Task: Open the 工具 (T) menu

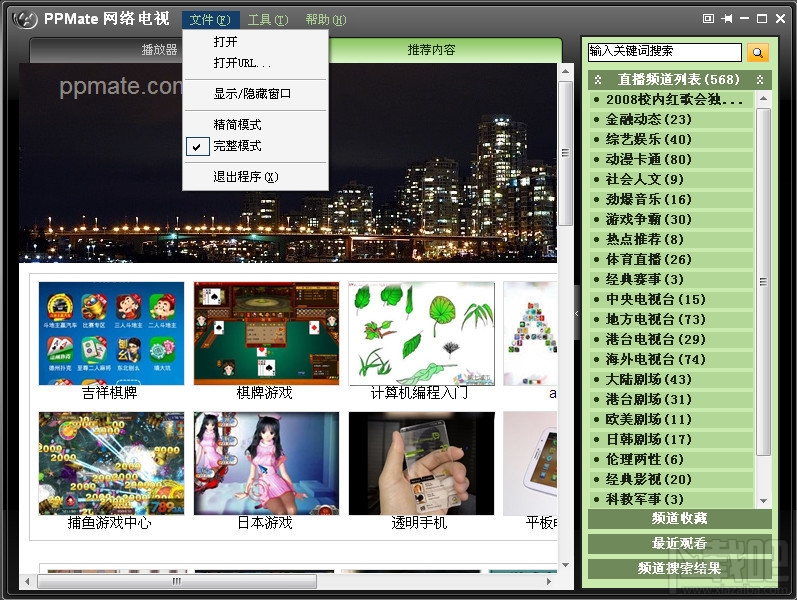Action: tap(268, 20)
